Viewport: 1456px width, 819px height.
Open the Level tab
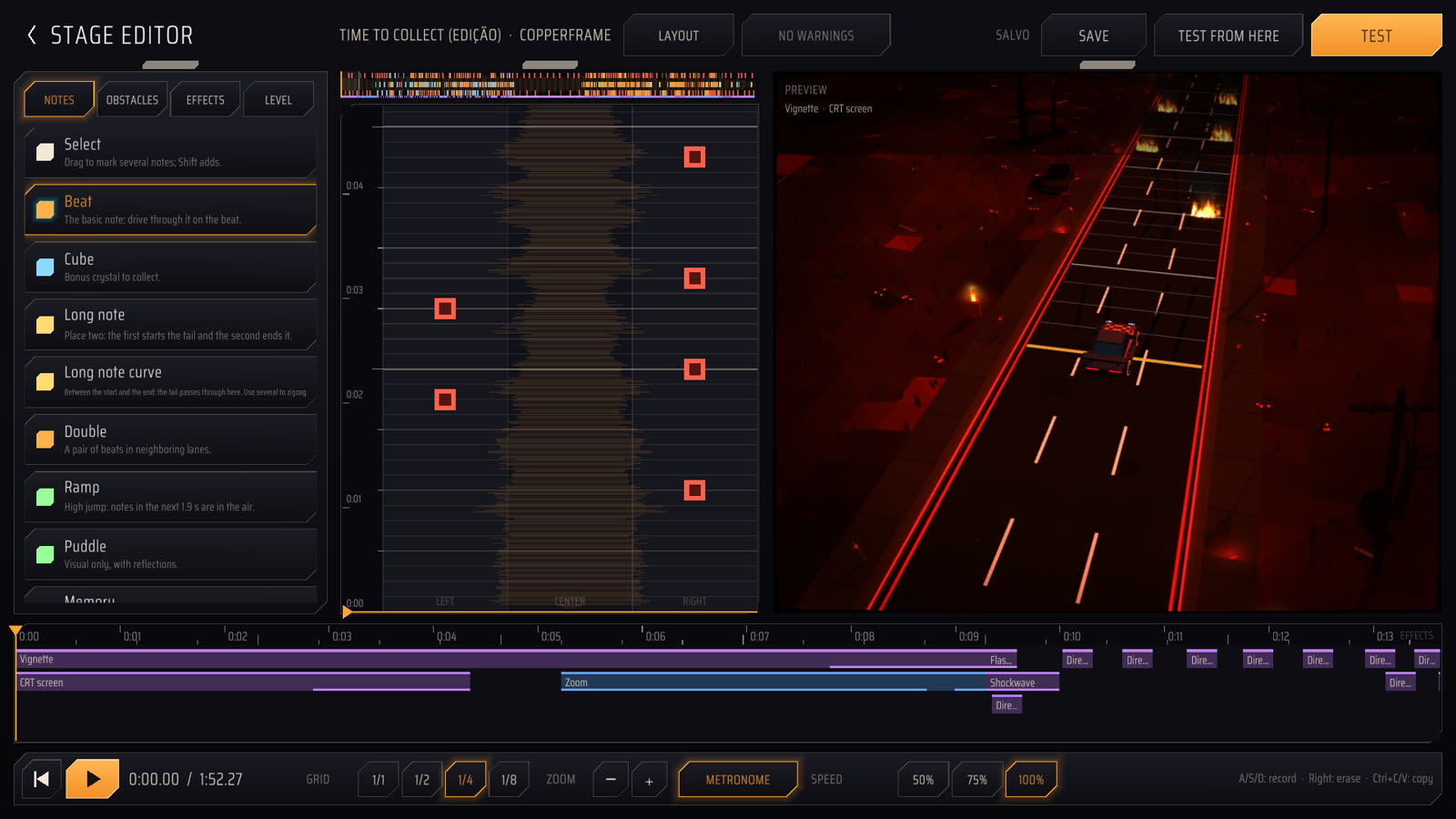pos(278,100)
